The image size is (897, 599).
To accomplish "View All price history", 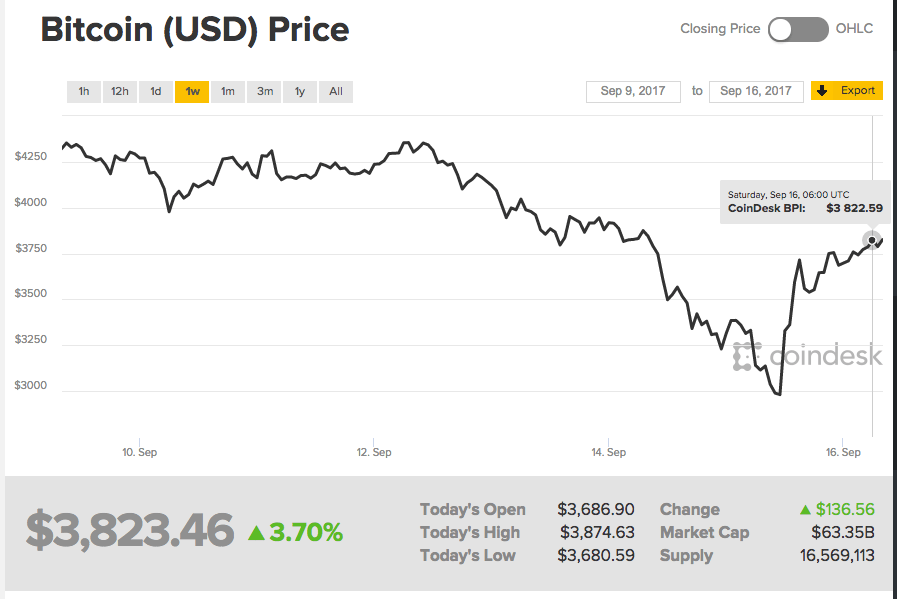I will tap(336, 91).
